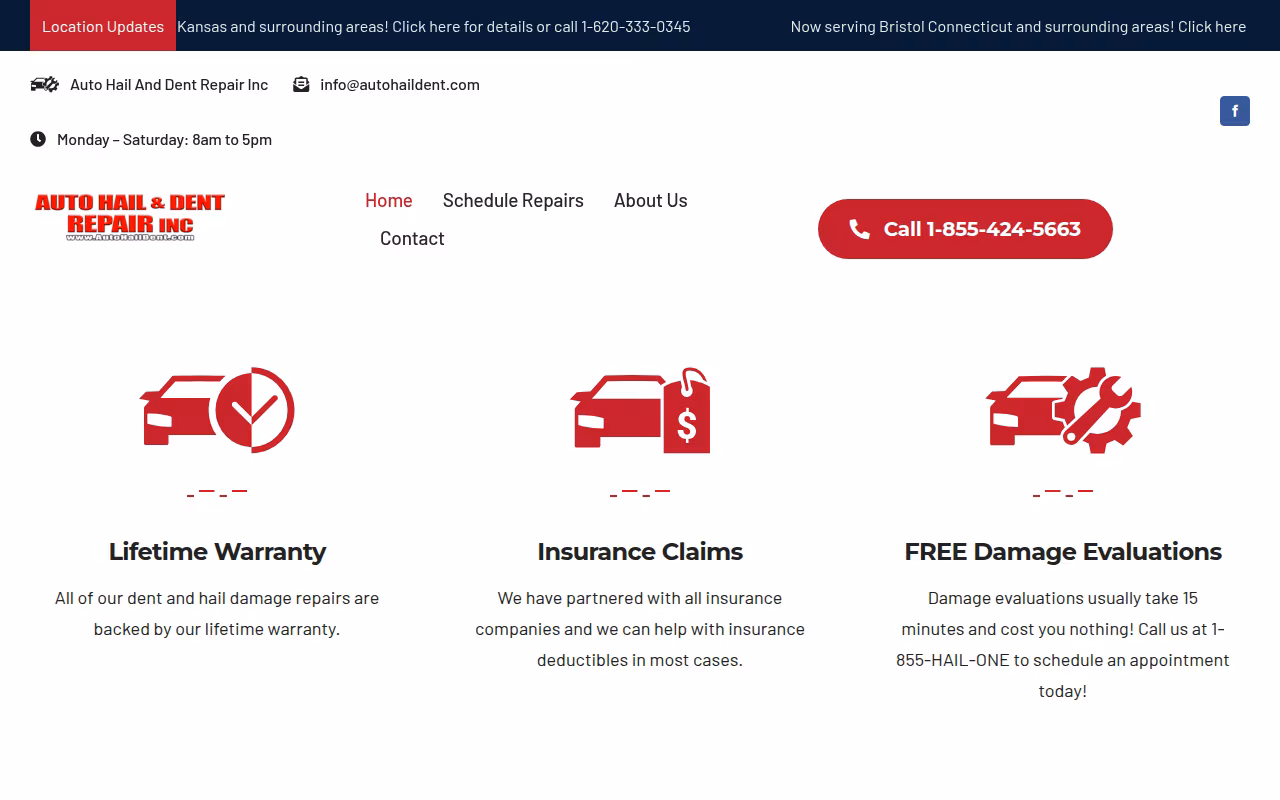Click the Call 1-855-424-5663 button
The width and height of the screenshot is (1280, 800).
[x=965, y=229]
